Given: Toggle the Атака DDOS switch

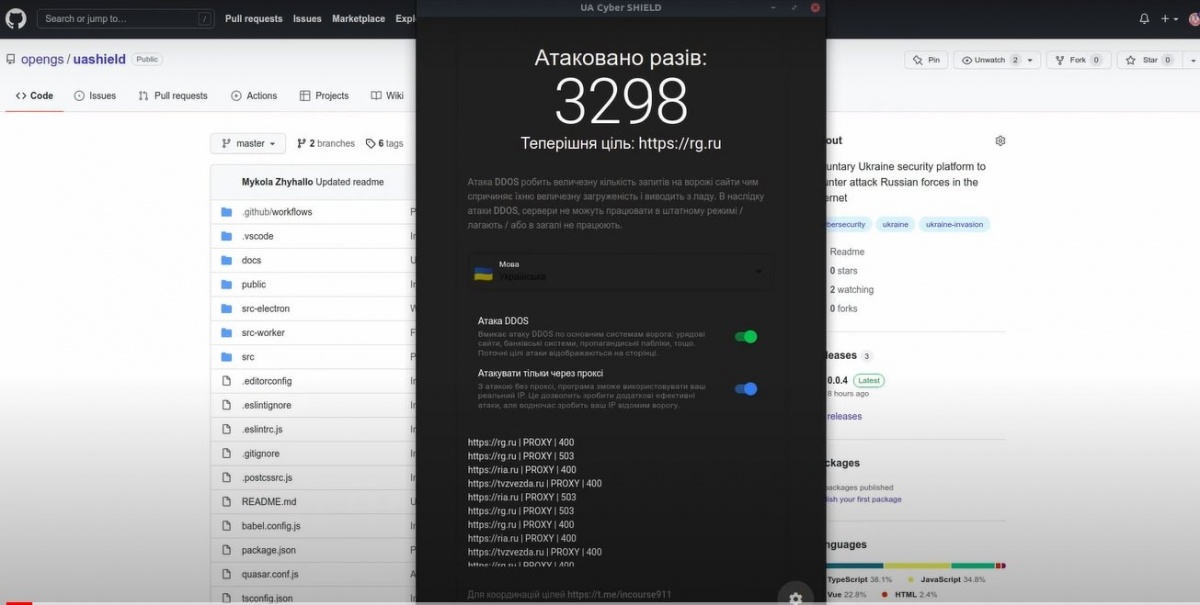Looking at the screenshot, I should coord(746,337).
